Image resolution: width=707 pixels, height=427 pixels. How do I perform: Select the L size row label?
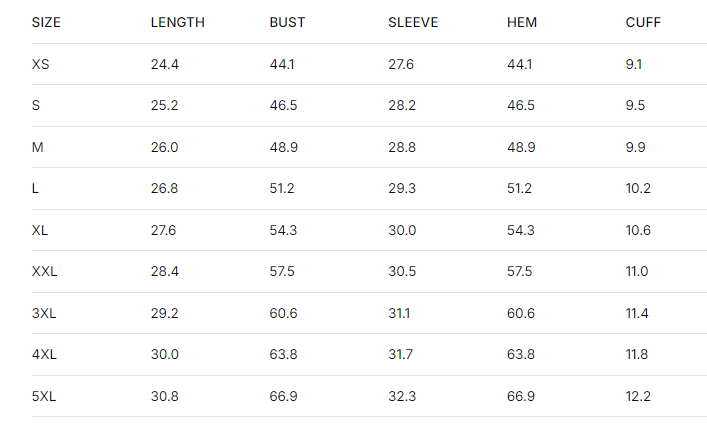(35, 188)
